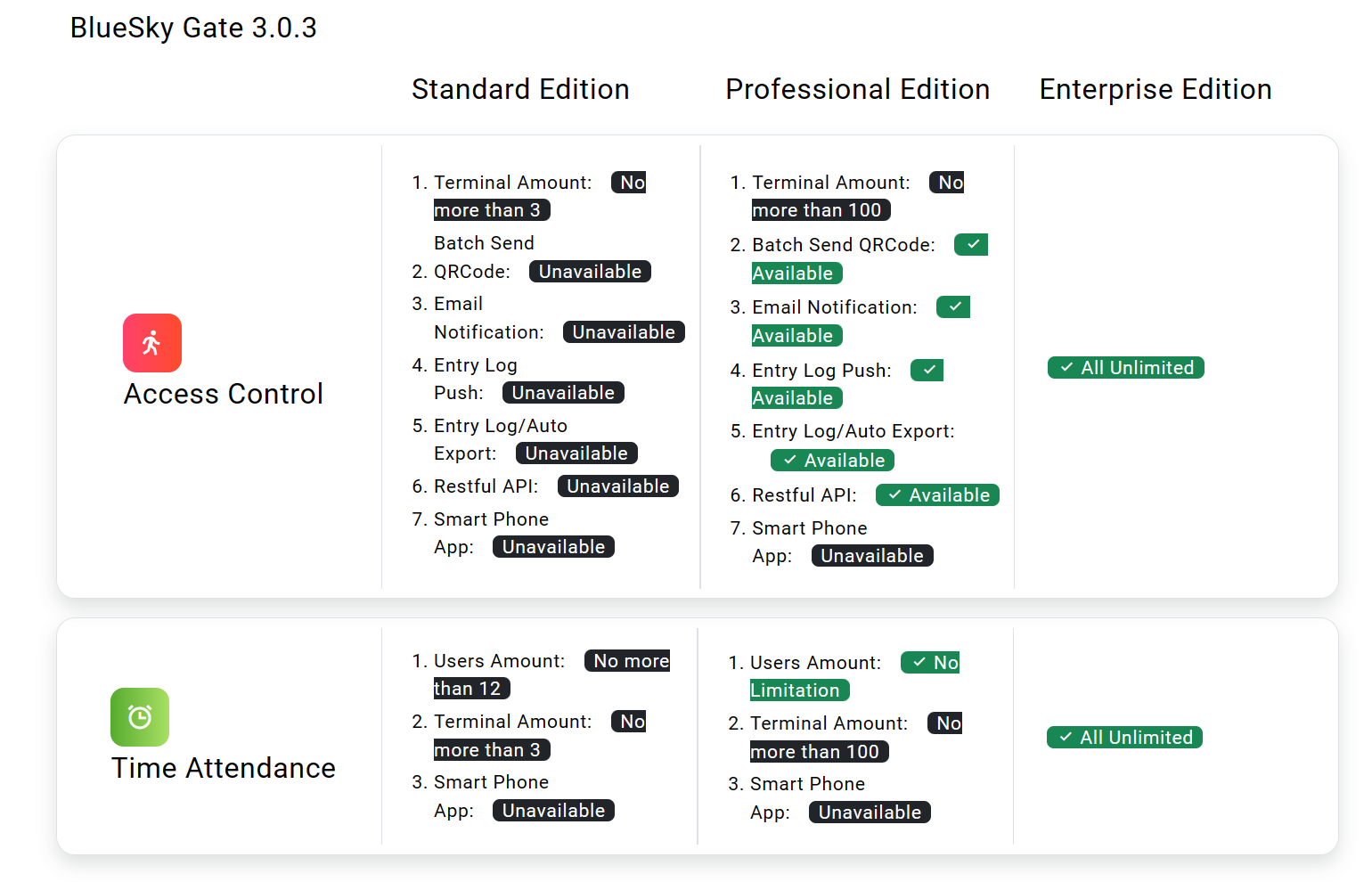The width and height of the screenshot is (1372, 882).
Task: Click Standard Access Control Smart Phone App "Unavailable"
Action: click(x=553, y=547)
